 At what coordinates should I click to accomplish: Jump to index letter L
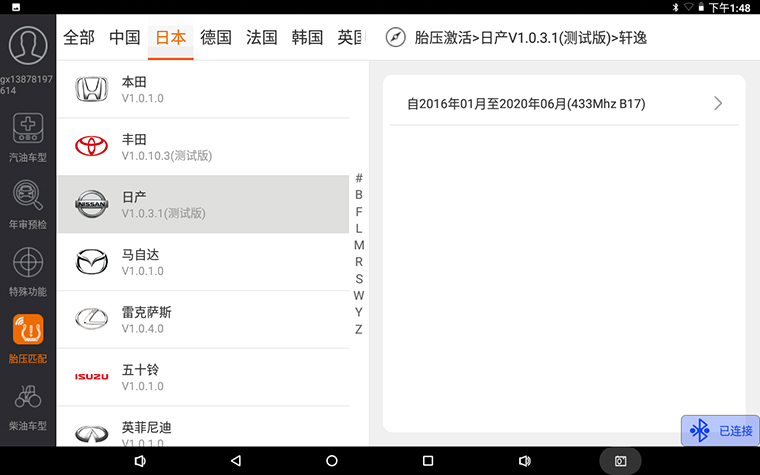(x=359, y=228)
